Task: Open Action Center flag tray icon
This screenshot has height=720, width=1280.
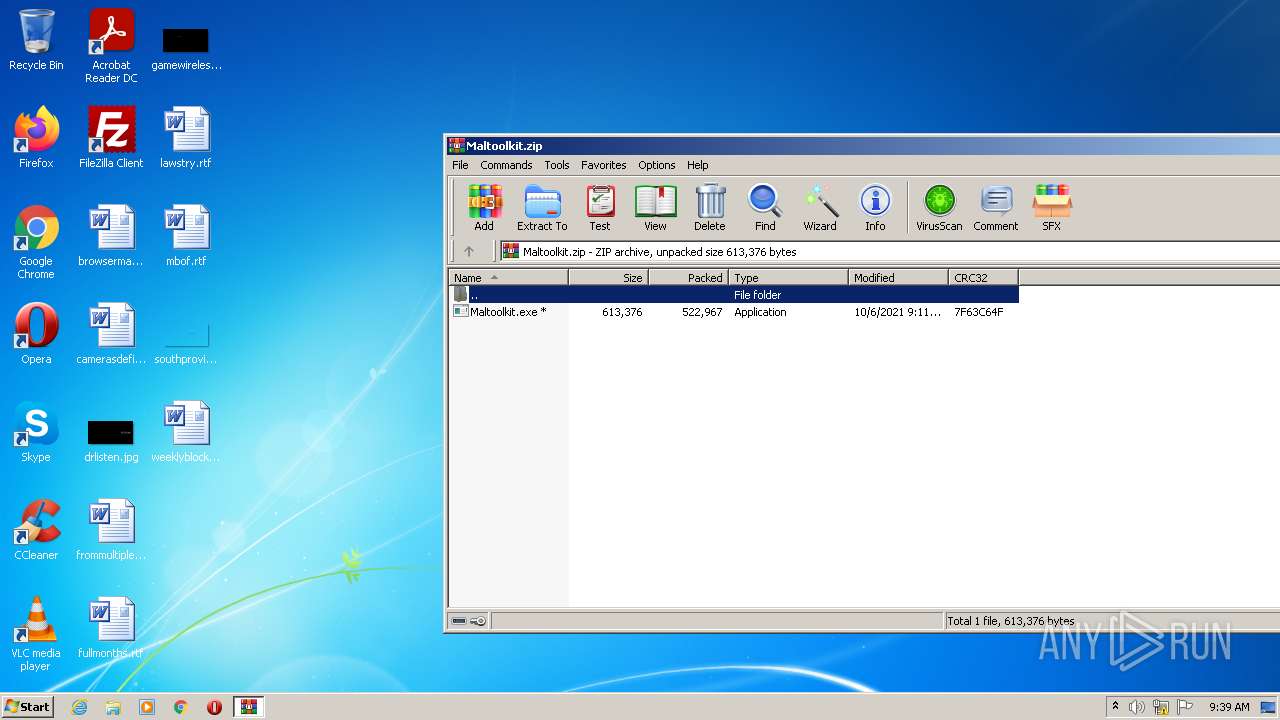Action: coord(1185,707)
